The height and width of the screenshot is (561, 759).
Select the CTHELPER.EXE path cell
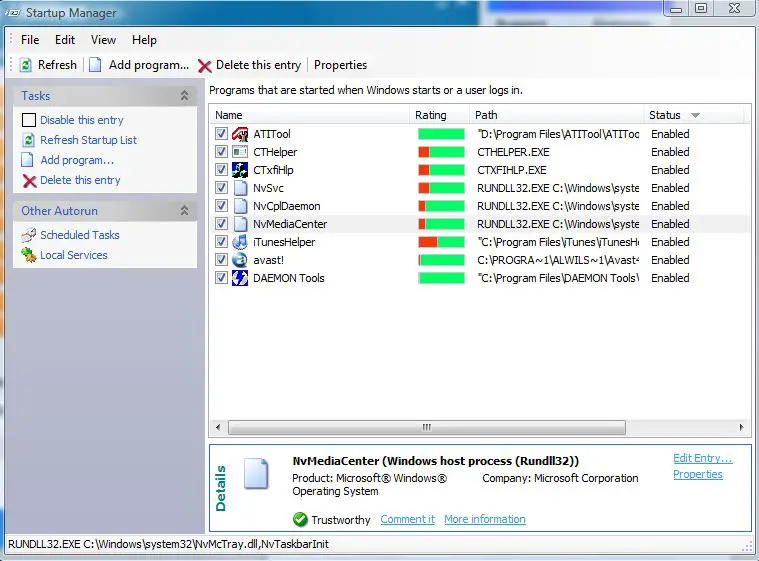pos(513,152)
